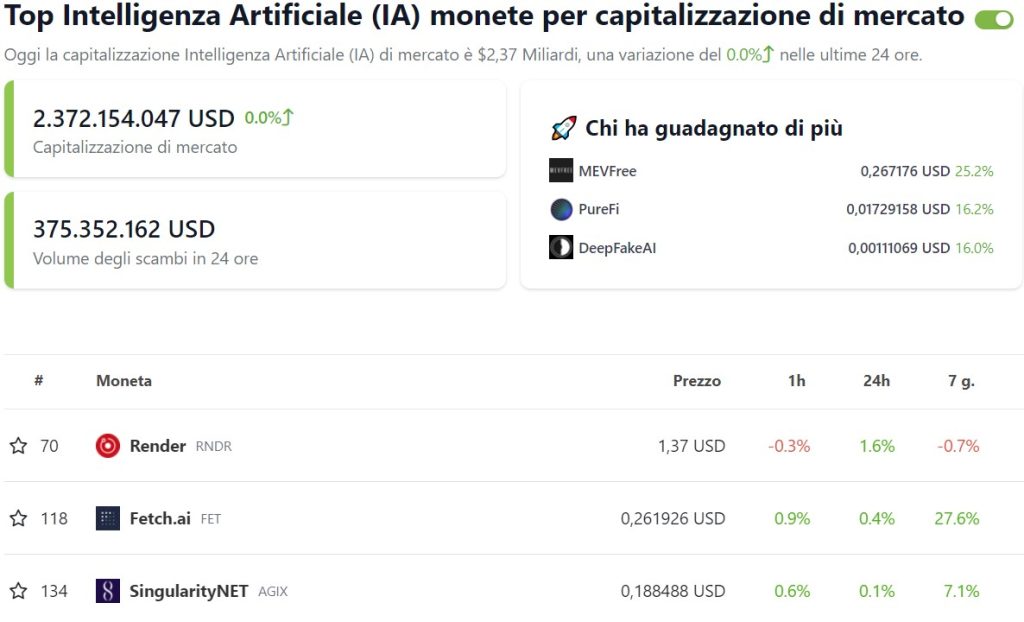Viewport: 1024px width, 622px height.
Task: Sort by the 24h column header
Action: click(876, 381)
